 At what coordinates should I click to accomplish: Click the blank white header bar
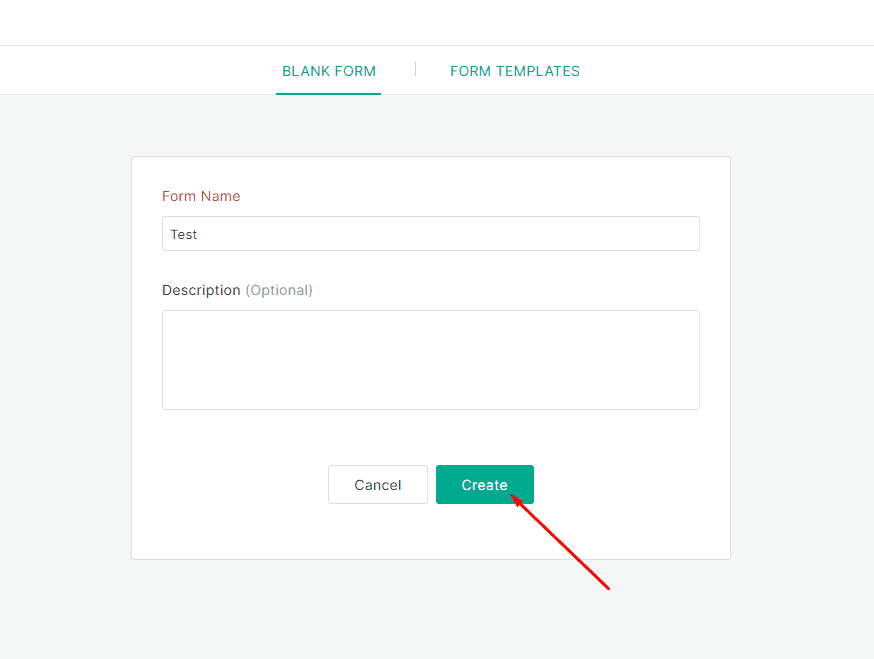click(437, 22)
